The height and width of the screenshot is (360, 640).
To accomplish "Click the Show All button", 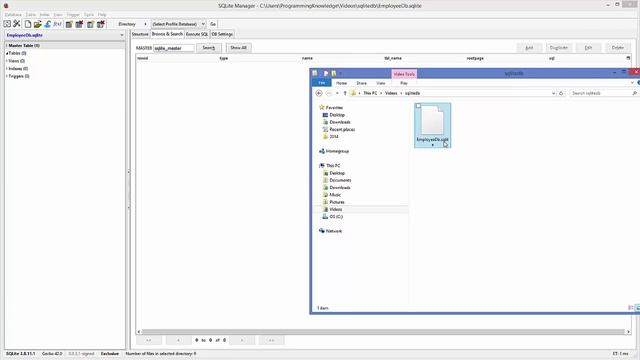I will click(x=238, y=48).
